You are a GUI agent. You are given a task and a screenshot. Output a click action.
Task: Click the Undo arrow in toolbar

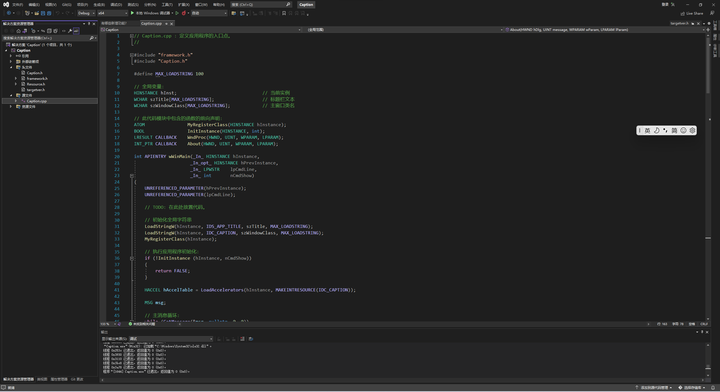pyautogui.click(x=57, y=13)
